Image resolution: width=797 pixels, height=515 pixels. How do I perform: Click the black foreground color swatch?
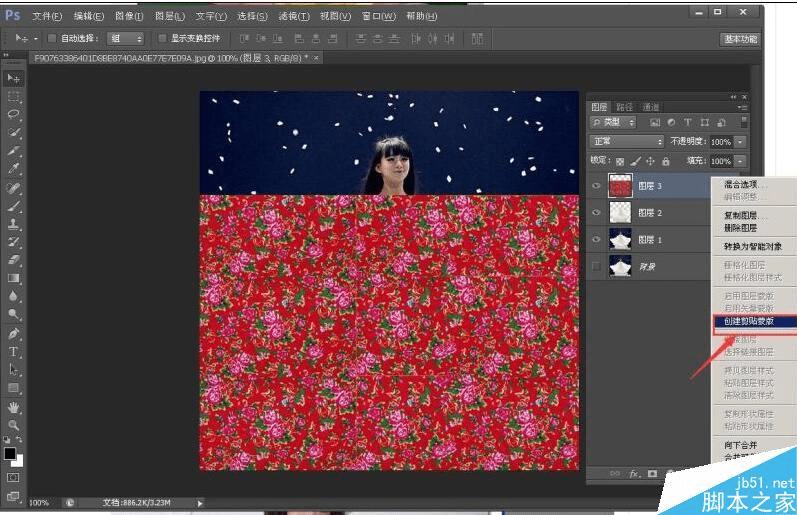click(x=10, y=453)
